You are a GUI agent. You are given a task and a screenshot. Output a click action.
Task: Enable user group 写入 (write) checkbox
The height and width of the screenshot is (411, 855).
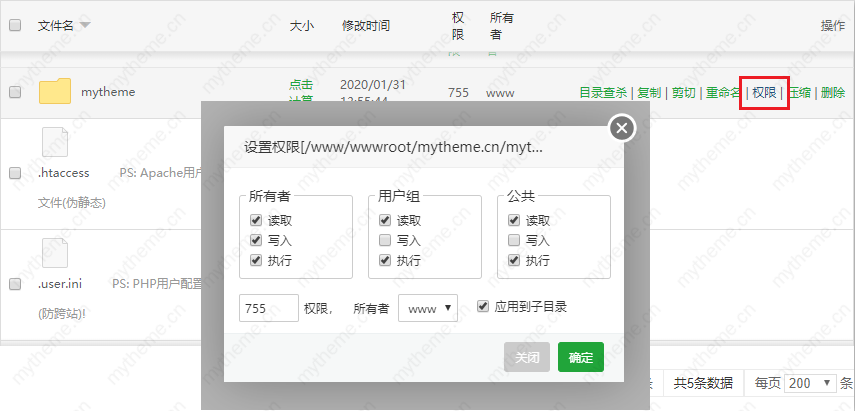point(386,241)
